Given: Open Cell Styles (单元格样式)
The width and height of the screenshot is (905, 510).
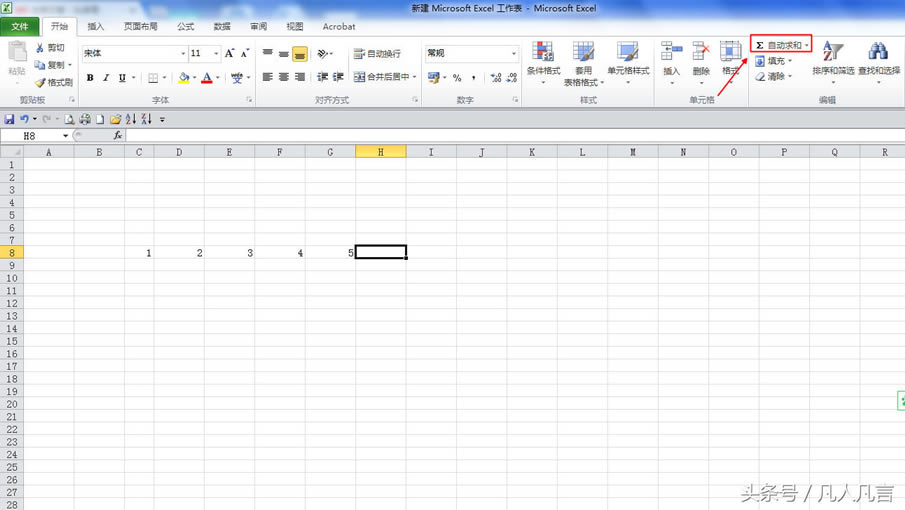Looking at the screenshot, I should pos(628,62).
